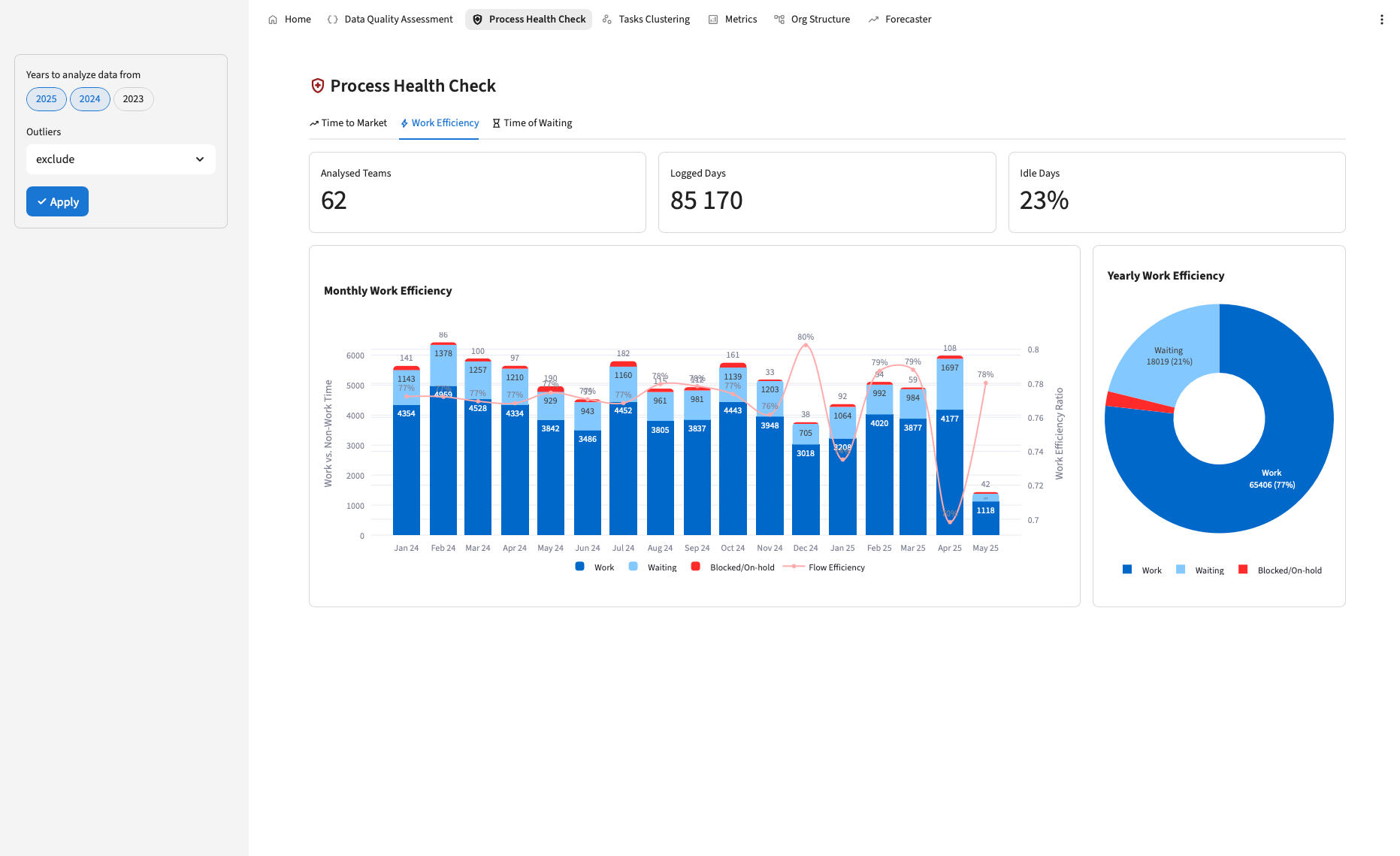1400x856 pixels.
Task: Toggle the 2024 year chip
Action: pos(90,99)
